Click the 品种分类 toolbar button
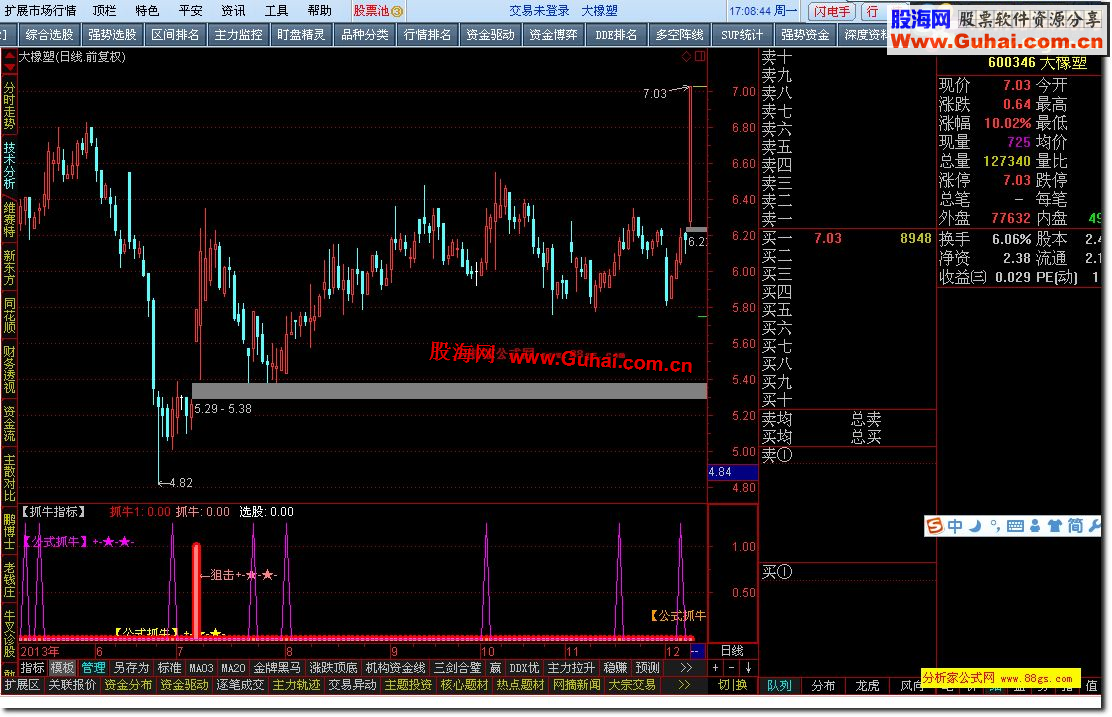 365,34
